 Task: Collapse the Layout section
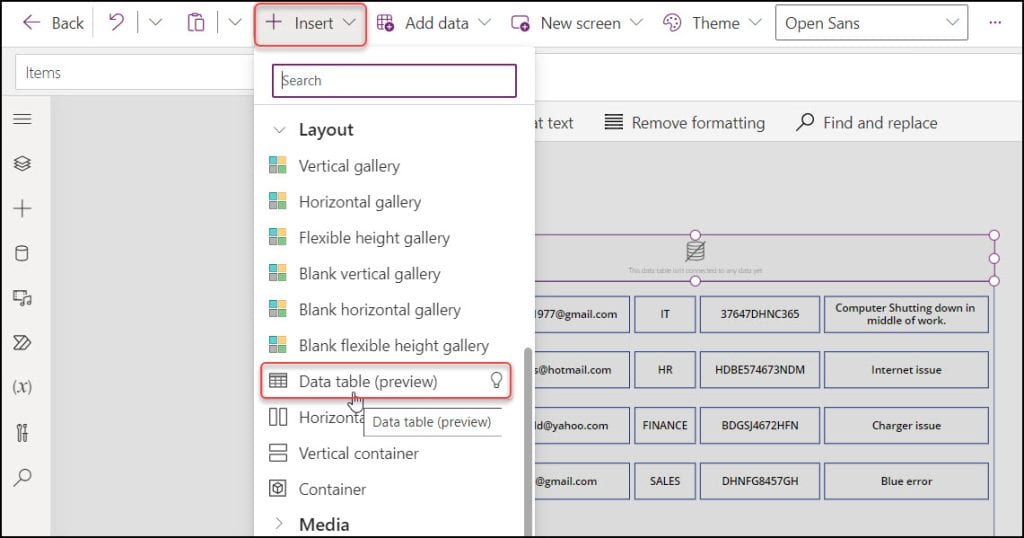pyautogui.click(x=279, y=130)
